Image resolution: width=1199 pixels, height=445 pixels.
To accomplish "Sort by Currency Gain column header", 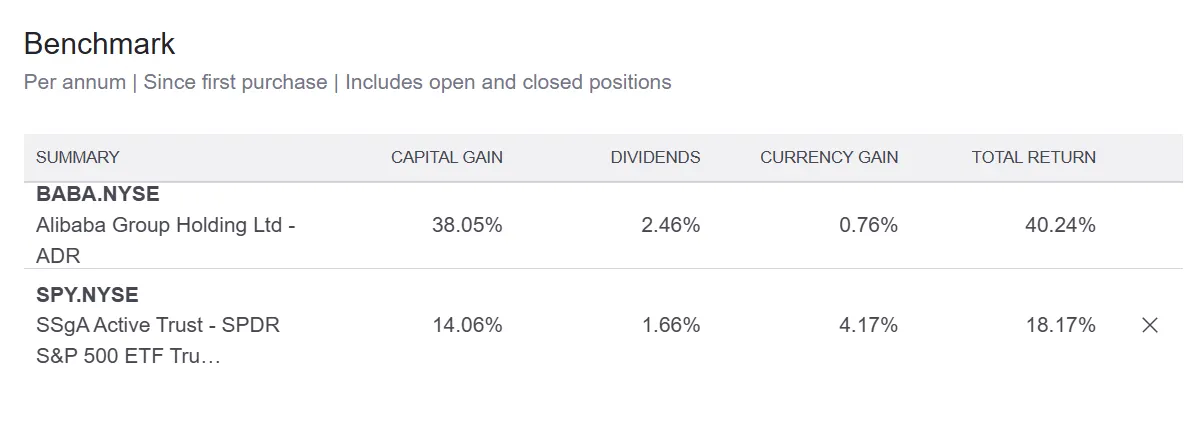I will coord(829,157).
